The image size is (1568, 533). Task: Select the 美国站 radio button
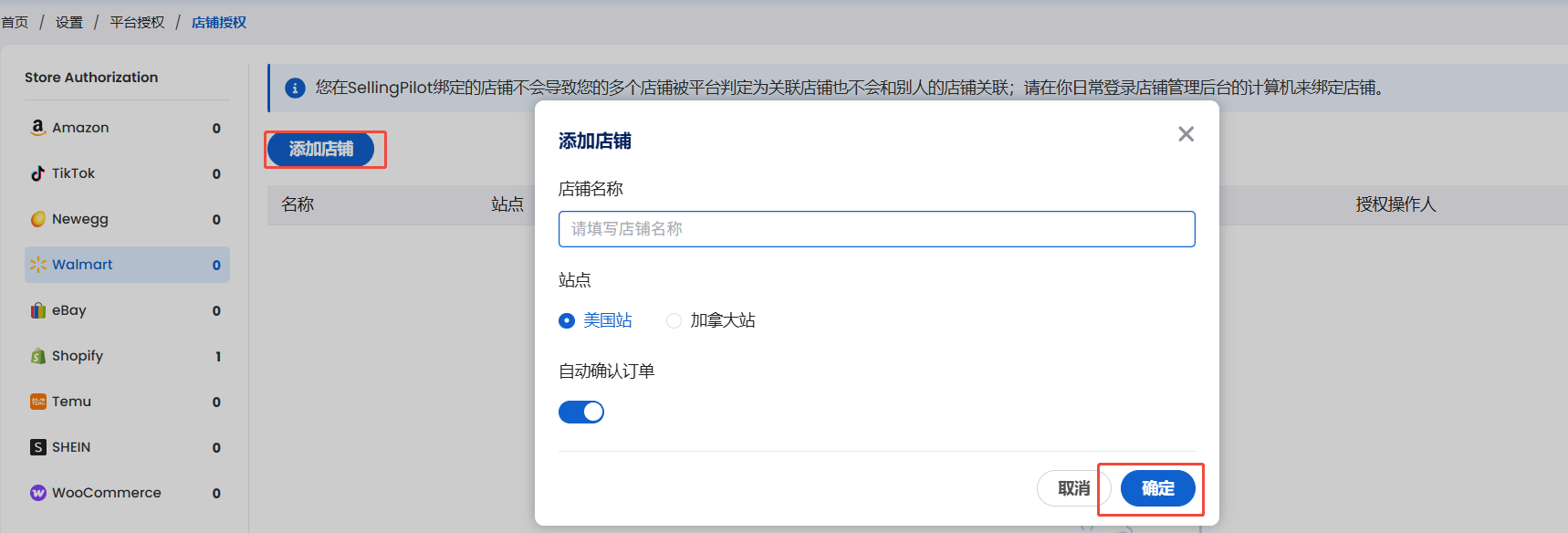[567, 320]
